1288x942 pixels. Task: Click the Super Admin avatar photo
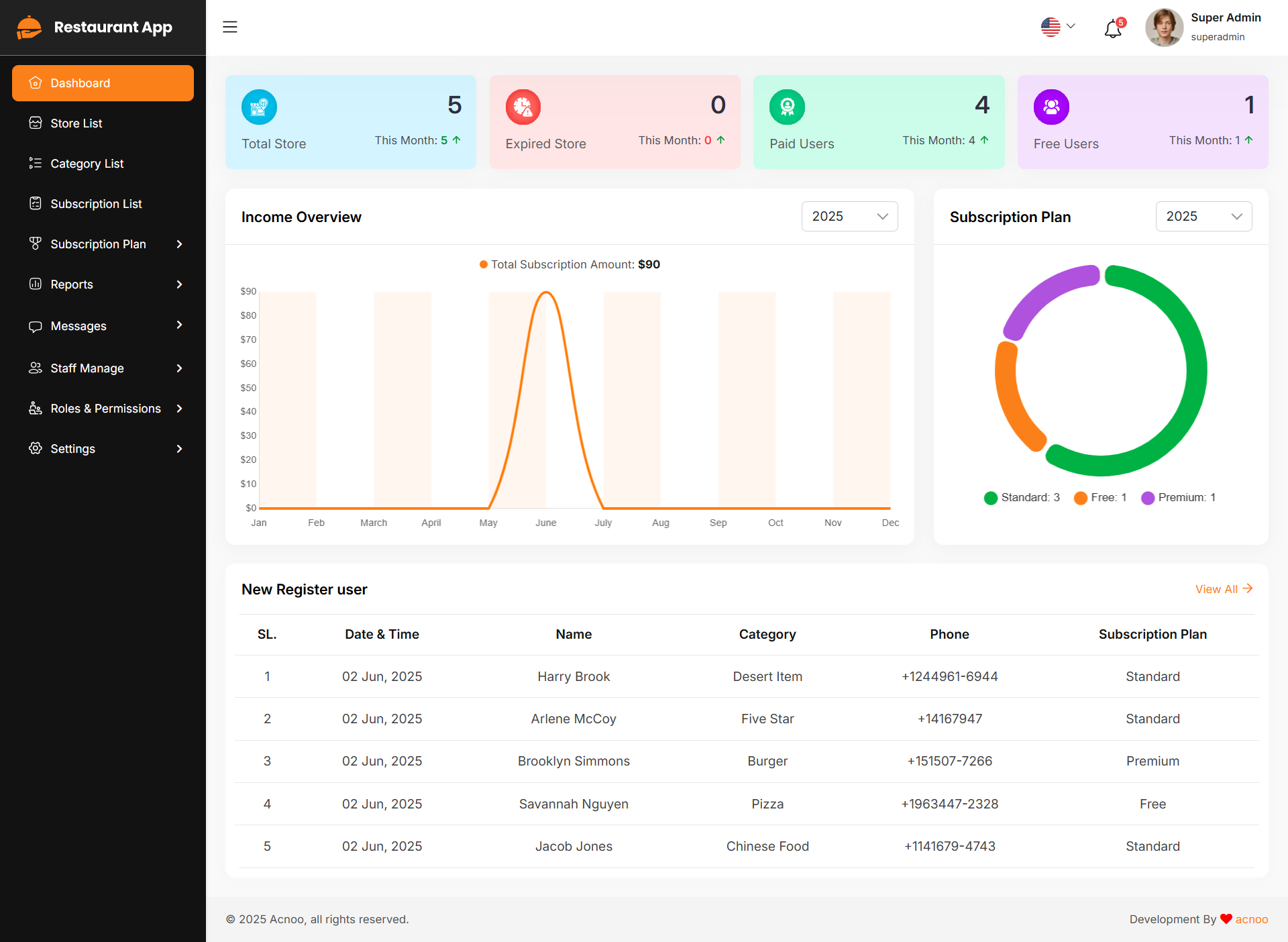[x=1164, y=28]
